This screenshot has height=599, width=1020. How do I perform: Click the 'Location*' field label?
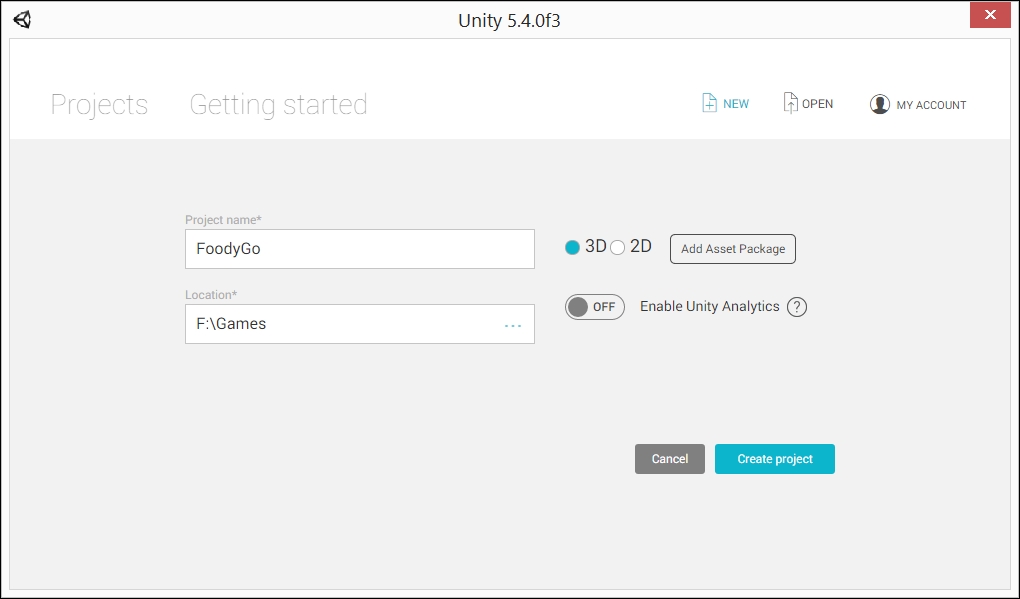(x=211, y=295)
